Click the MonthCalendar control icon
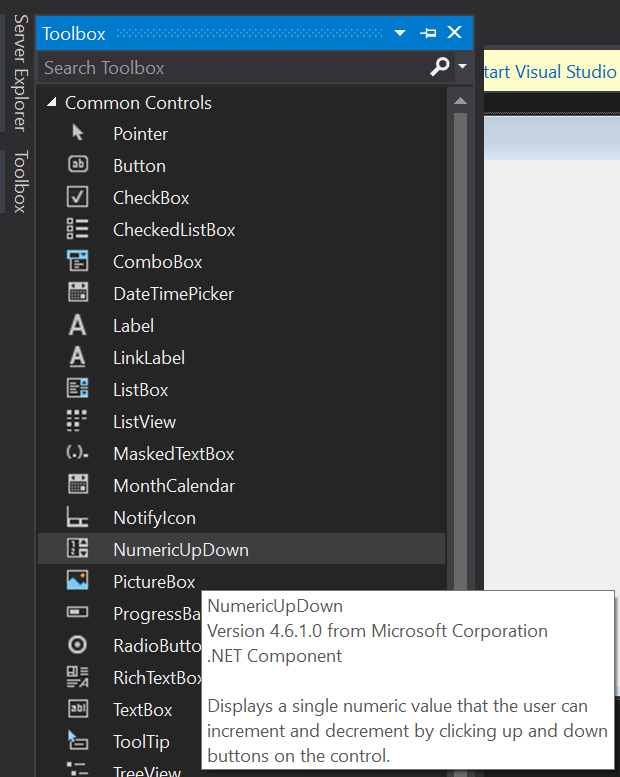This screenshot has width=620, height=777. coord(78,484)
